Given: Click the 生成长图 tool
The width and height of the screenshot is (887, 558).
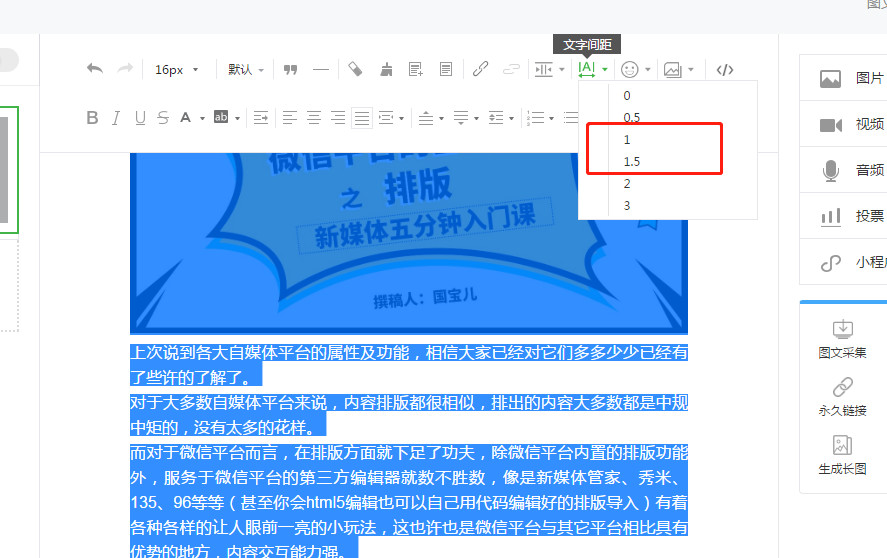Looking at the screenshot, I should (x=842, y=456).
